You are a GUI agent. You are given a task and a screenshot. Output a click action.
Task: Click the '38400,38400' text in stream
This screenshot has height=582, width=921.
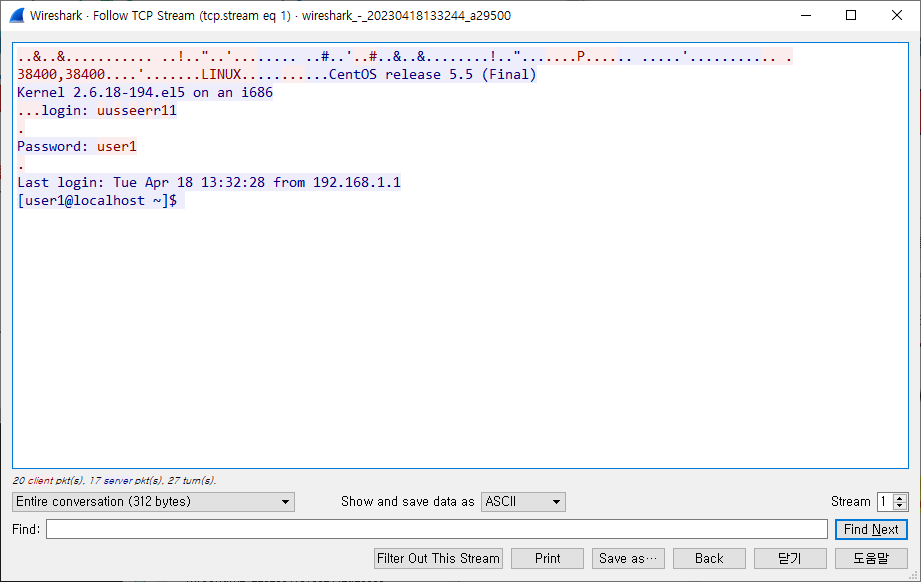pyautogui.click(x=61, y=75)
